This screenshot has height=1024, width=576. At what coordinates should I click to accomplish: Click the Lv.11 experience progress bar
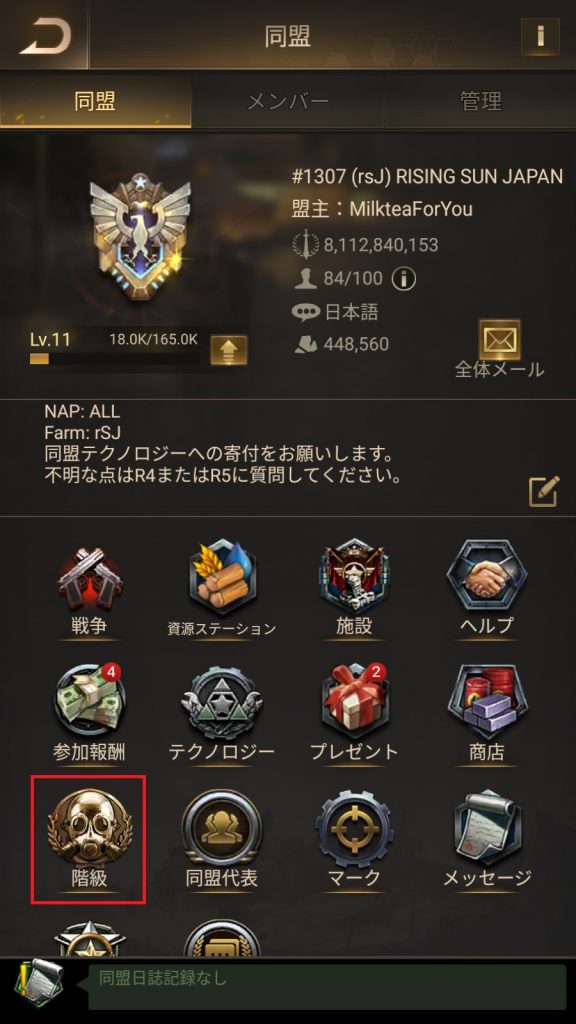coord(115,359)
